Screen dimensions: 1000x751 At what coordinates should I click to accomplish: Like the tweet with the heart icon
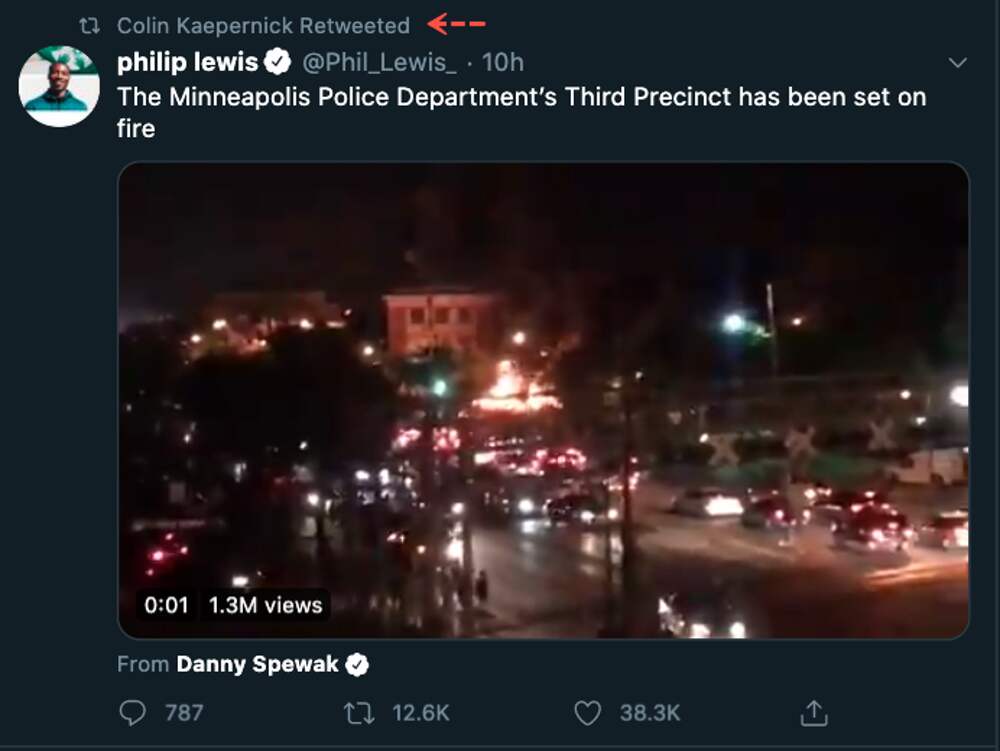(x=588, y=712)
